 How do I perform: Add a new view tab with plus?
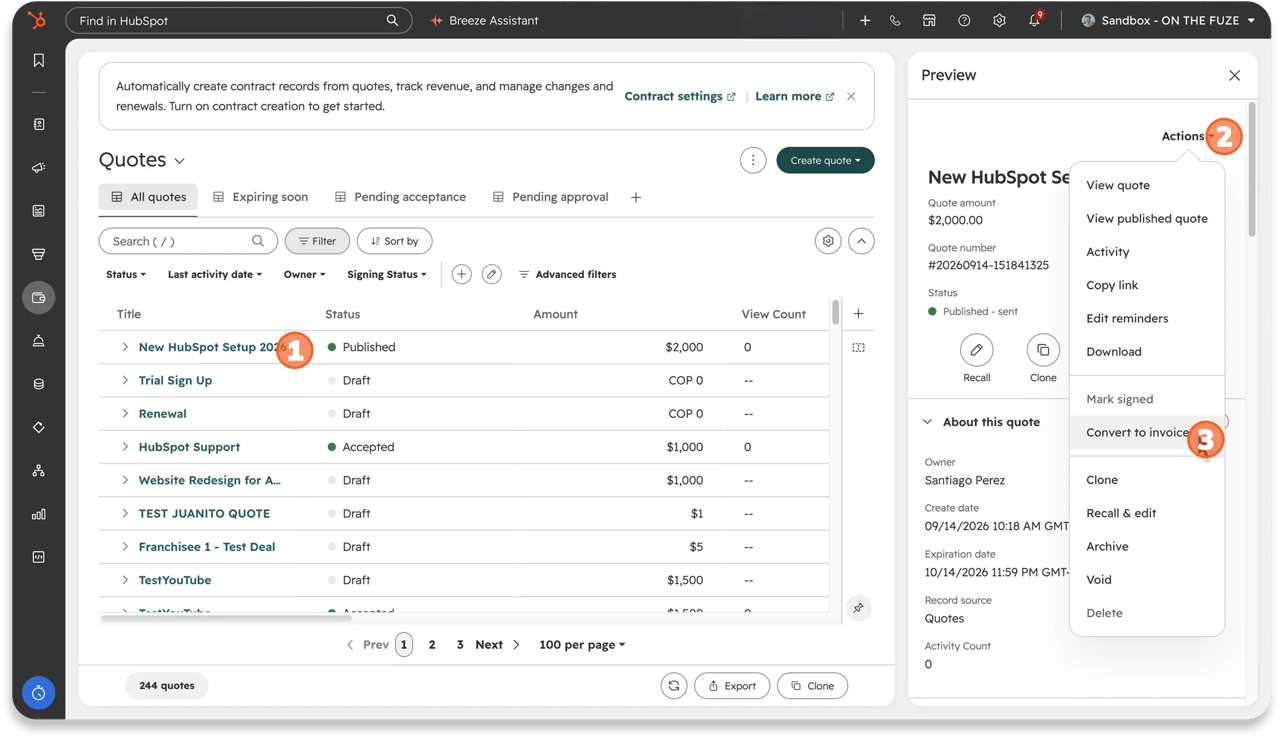coord(636,198)
